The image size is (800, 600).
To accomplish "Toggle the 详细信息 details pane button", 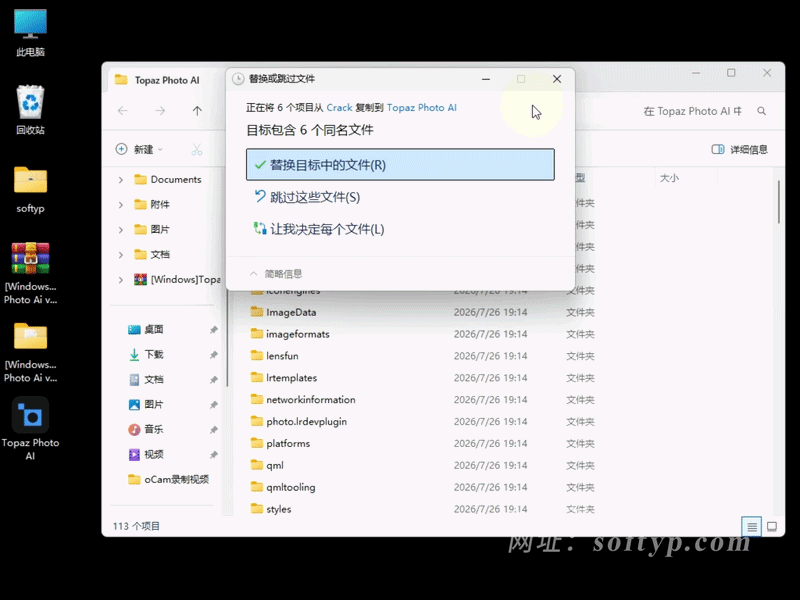I will tap(739, 149).
